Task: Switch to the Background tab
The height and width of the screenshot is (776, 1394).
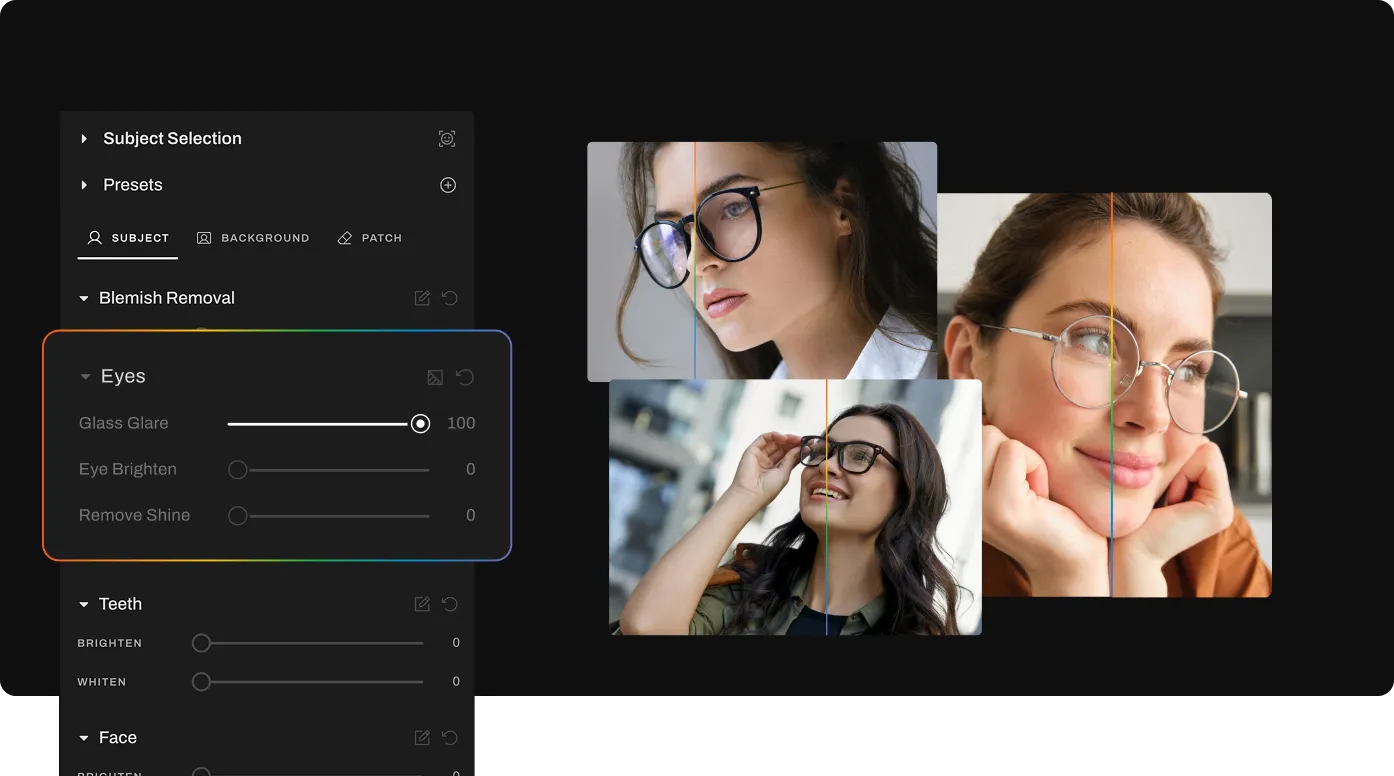Action: pyautogui.click(x=253, y=238)
